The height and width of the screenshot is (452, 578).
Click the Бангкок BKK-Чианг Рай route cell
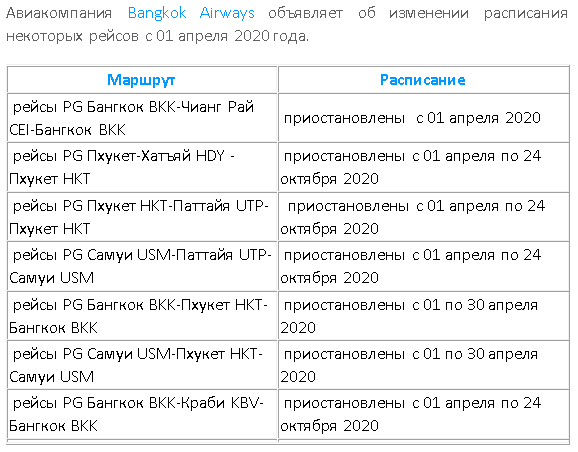(142, 118)
